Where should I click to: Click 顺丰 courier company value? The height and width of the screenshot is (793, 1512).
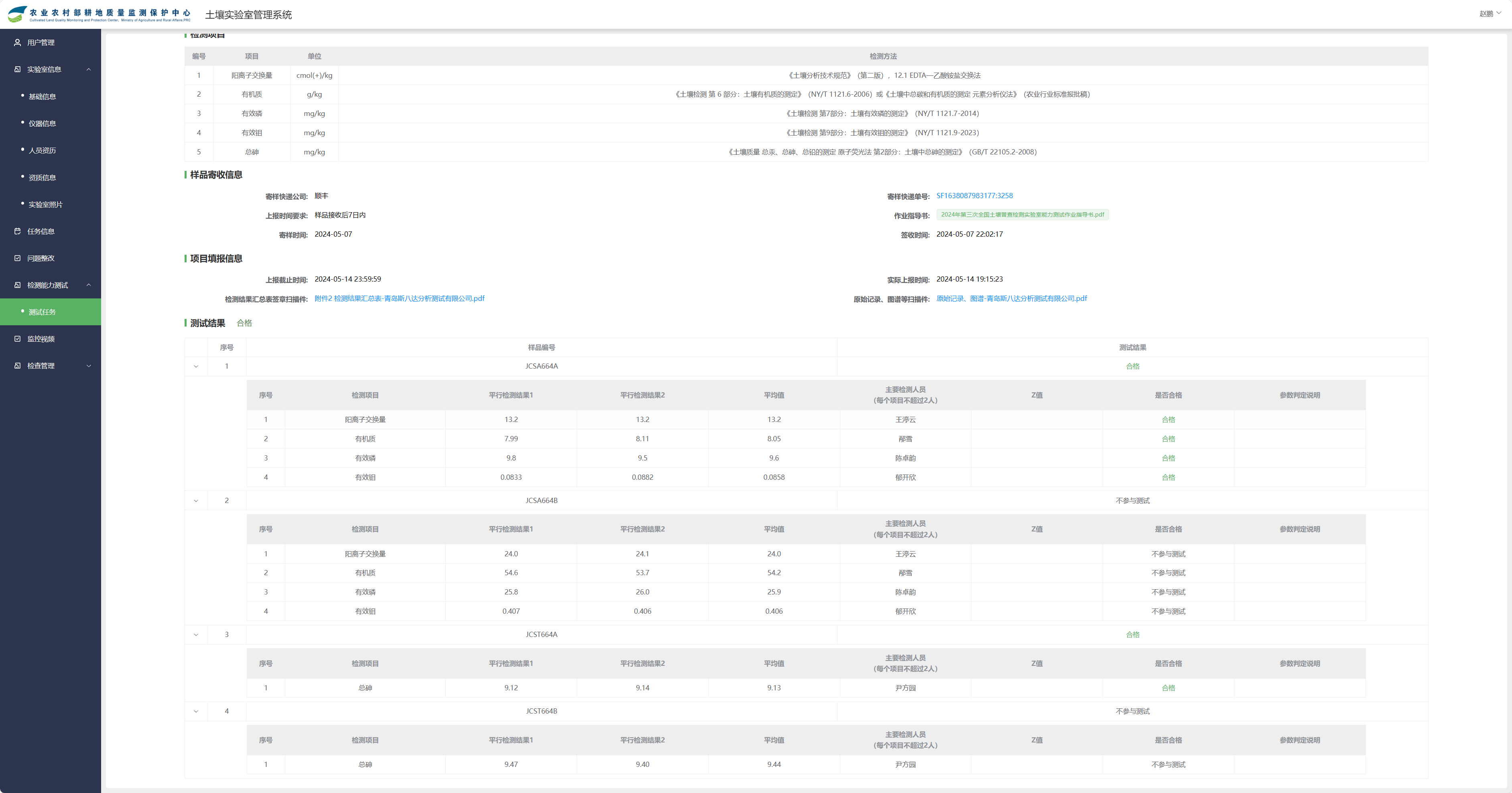321,196
